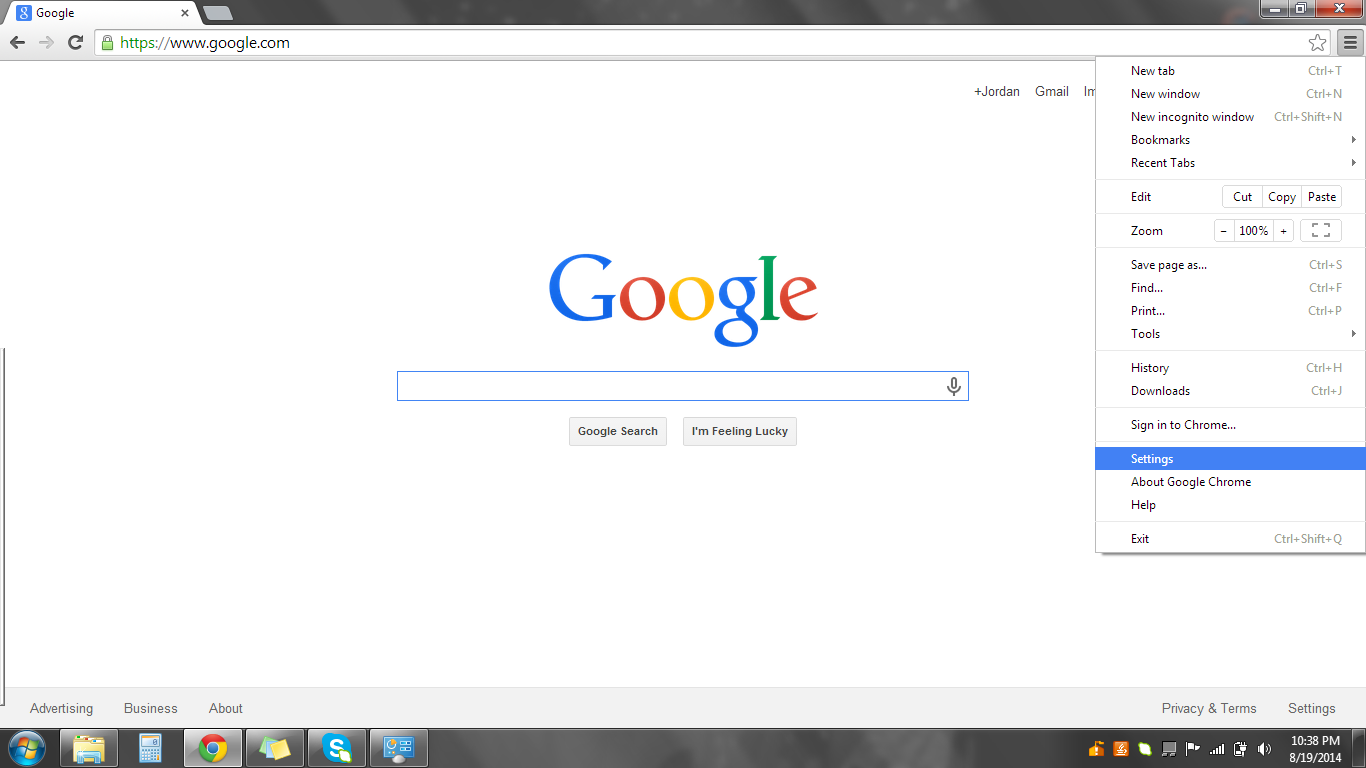Select Print... in the Chrome menu

point(1231,311)
